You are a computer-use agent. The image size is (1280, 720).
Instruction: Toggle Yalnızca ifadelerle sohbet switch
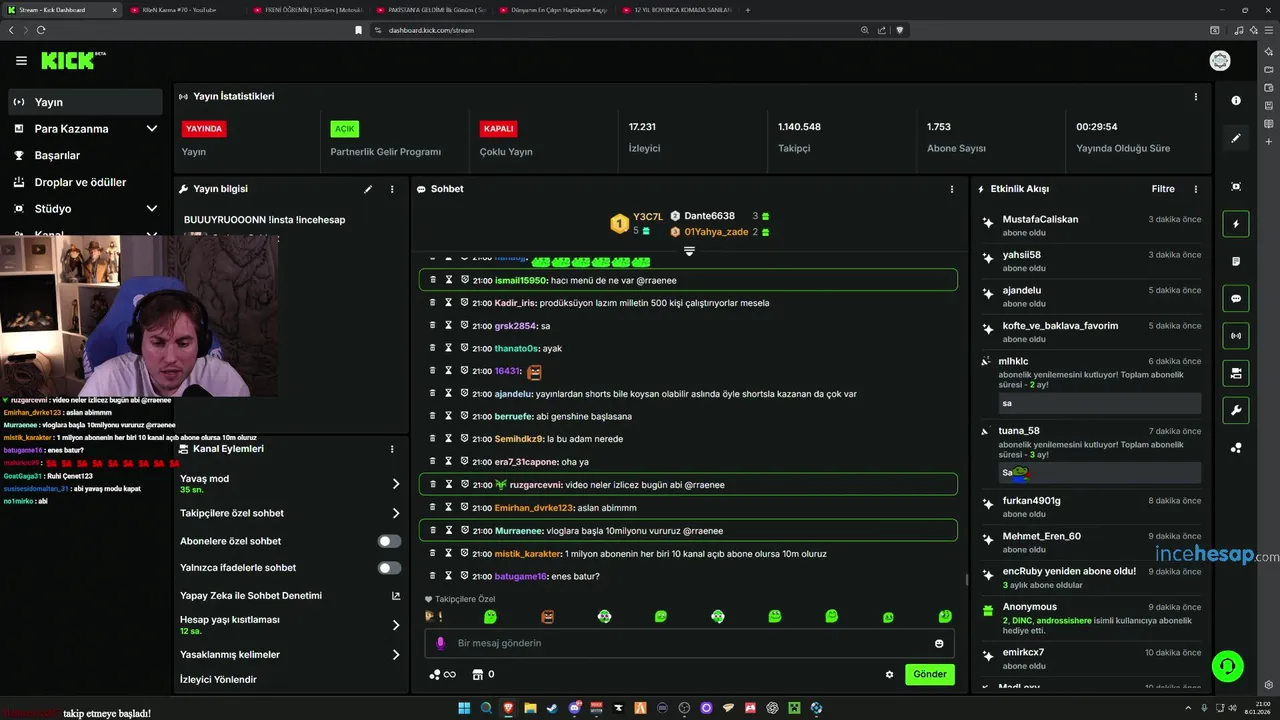389,568
